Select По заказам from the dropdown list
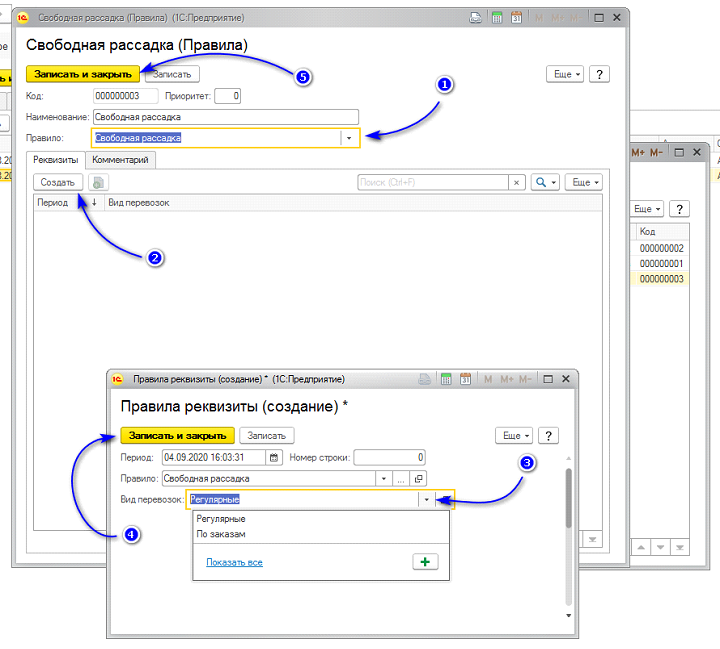Viewport: 720px width, 649px height. pos(221,534)
